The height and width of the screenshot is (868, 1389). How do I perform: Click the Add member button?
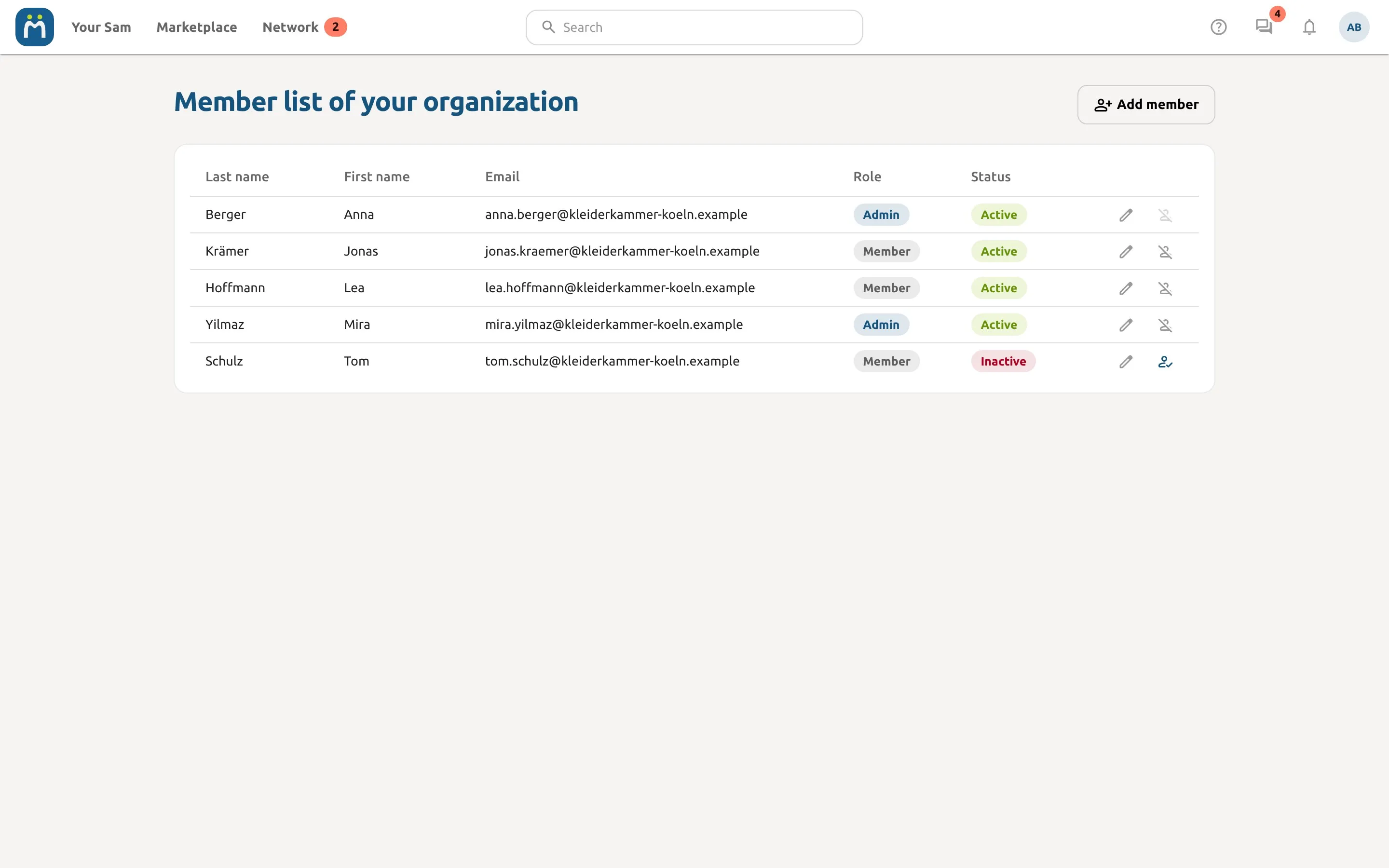pos(1146,105)
